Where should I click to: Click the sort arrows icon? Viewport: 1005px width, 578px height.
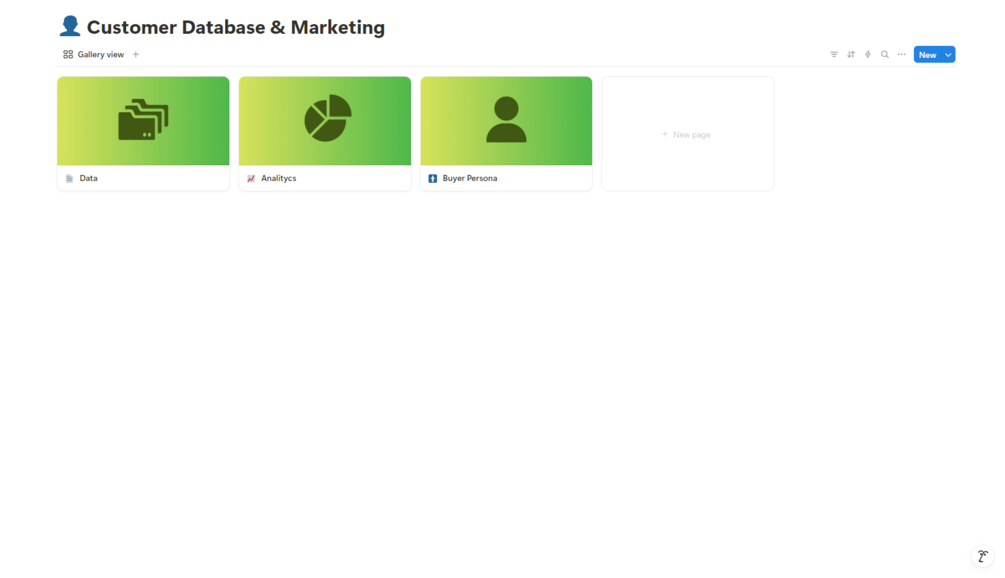[851, 54]
